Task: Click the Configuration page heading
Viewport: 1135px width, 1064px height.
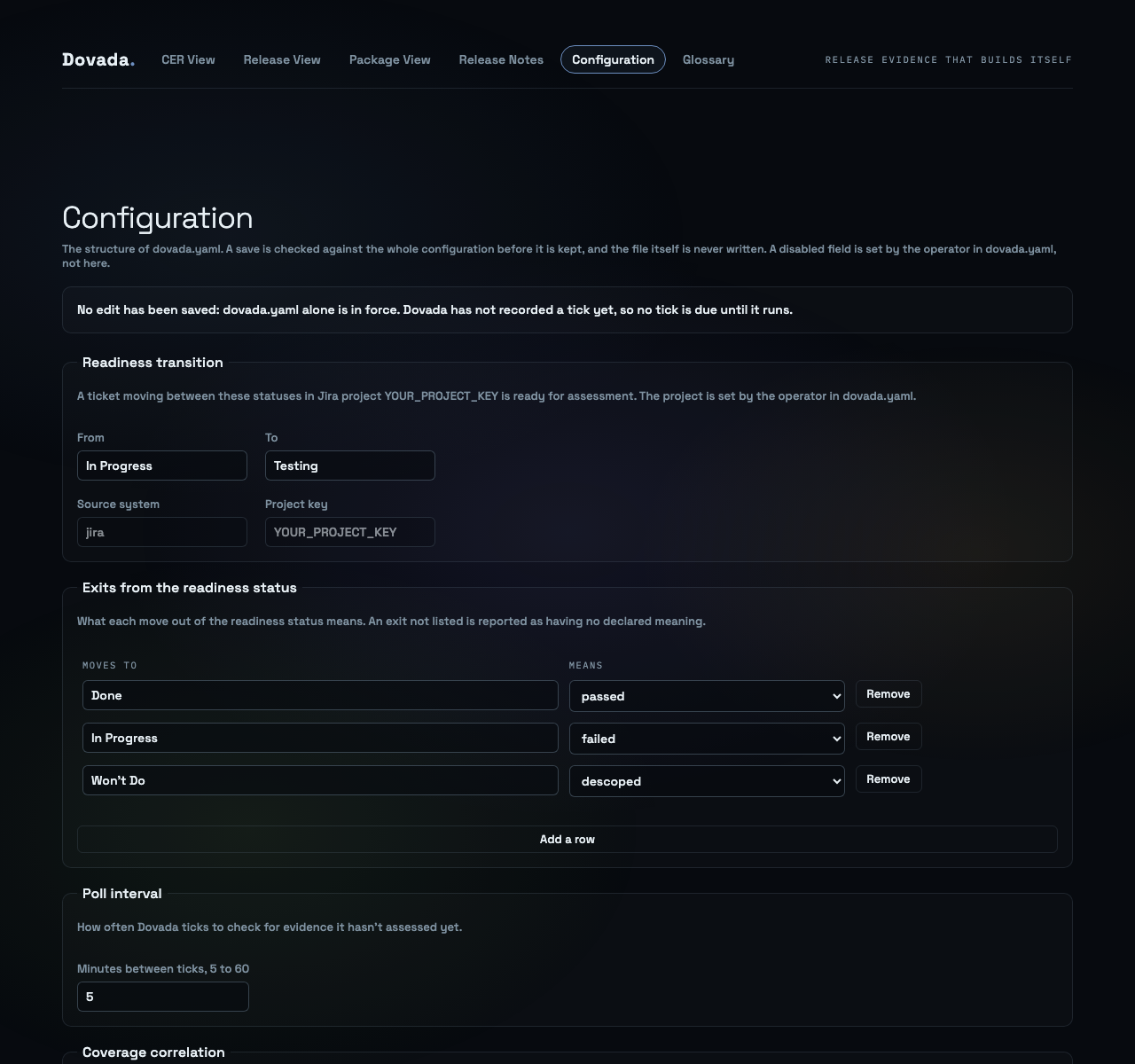Action: pyautogui.click(x=158, y=218)
